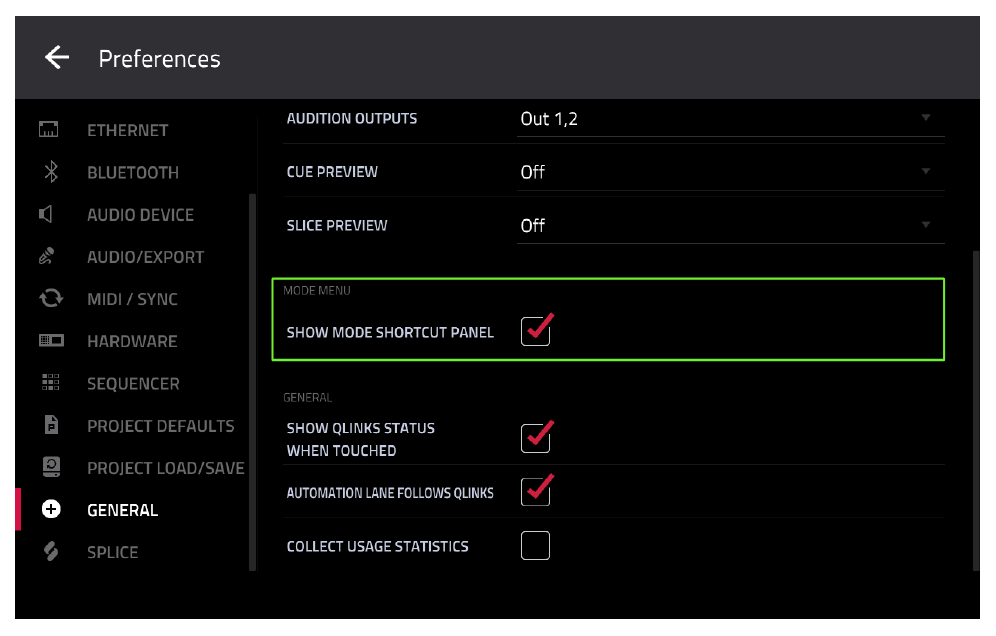Click the Ethernet port icon
Screen dimensions: 996x636
pyautogui.click(x=48, y=130)
